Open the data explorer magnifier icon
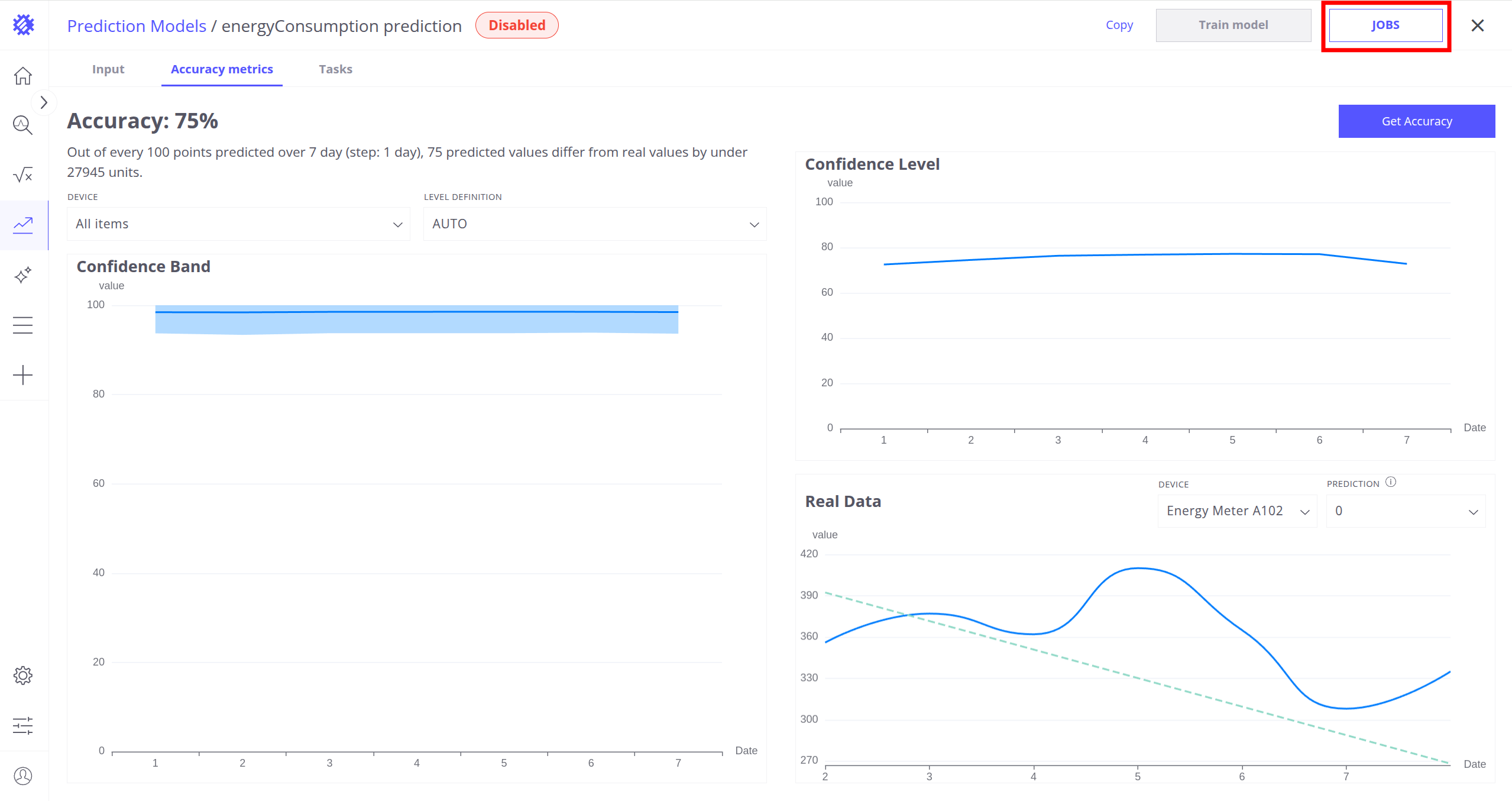 click(23, 125)
